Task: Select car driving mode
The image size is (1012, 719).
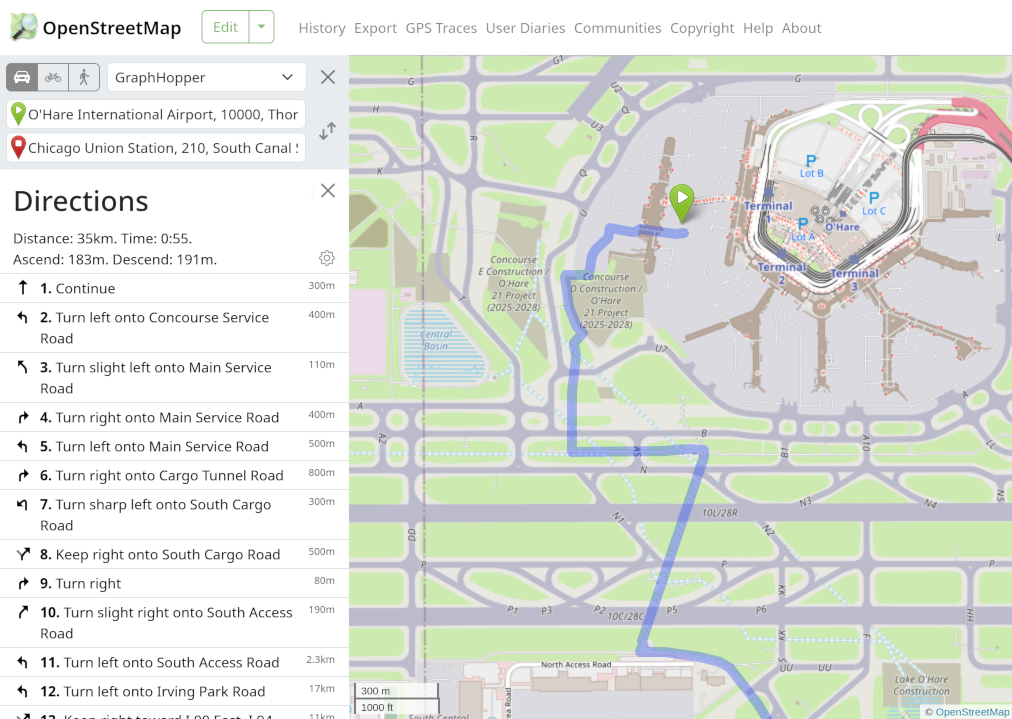Action: [22, 77]
